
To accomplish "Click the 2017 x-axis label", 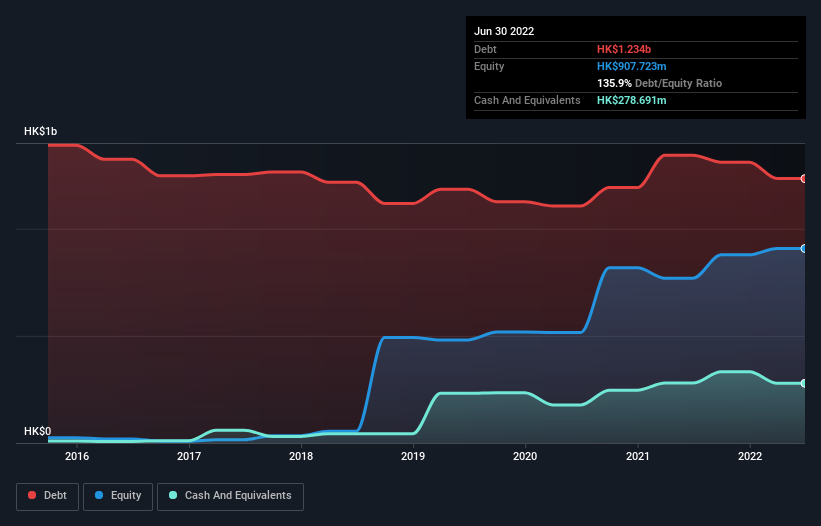I will tap(189, 456).
